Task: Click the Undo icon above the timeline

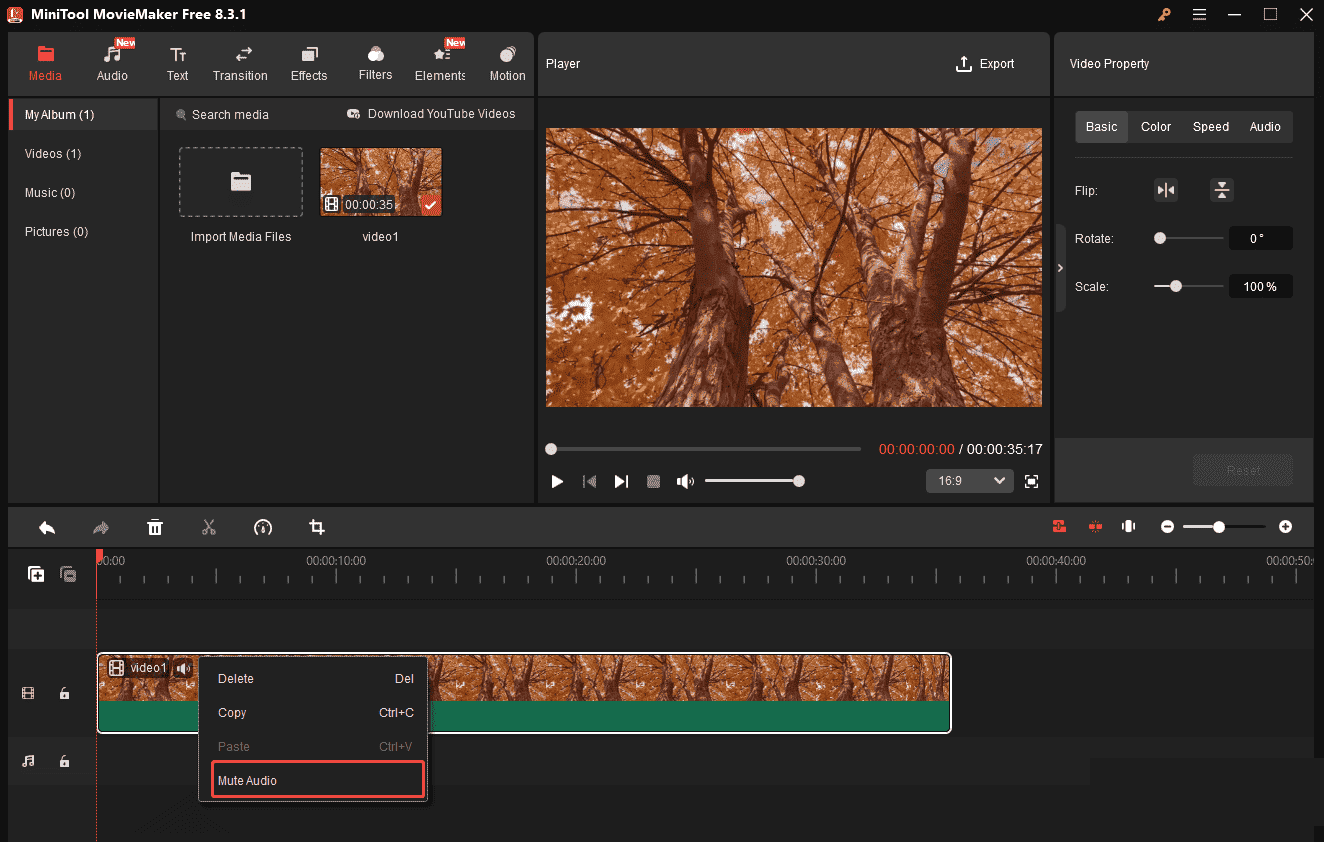Action: coord(46,527)
